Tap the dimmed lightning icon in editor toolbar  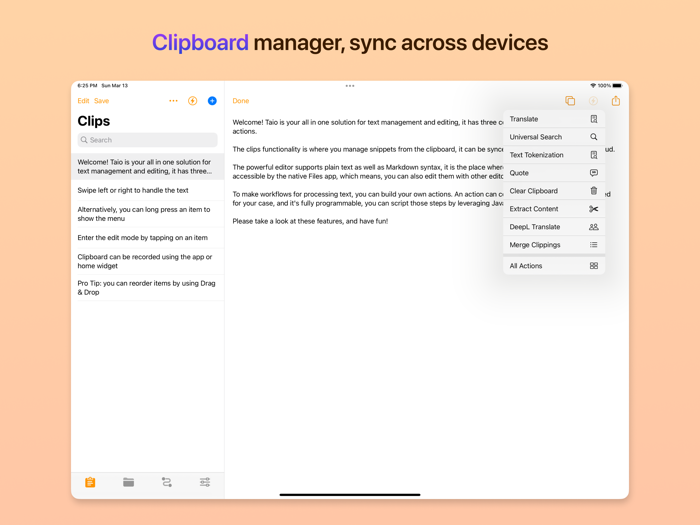pyautogui.click(x=593, y=101)
